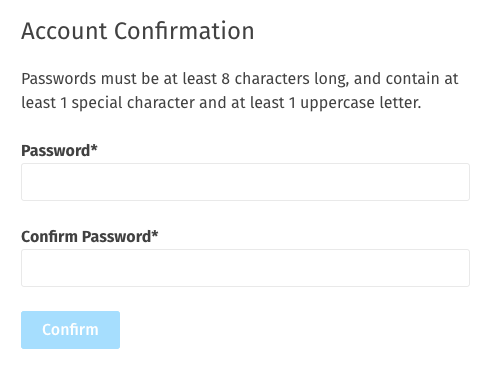Click the required asterisk beside Confirm Password
501x368 pixels.
click(x=155, y=234)
